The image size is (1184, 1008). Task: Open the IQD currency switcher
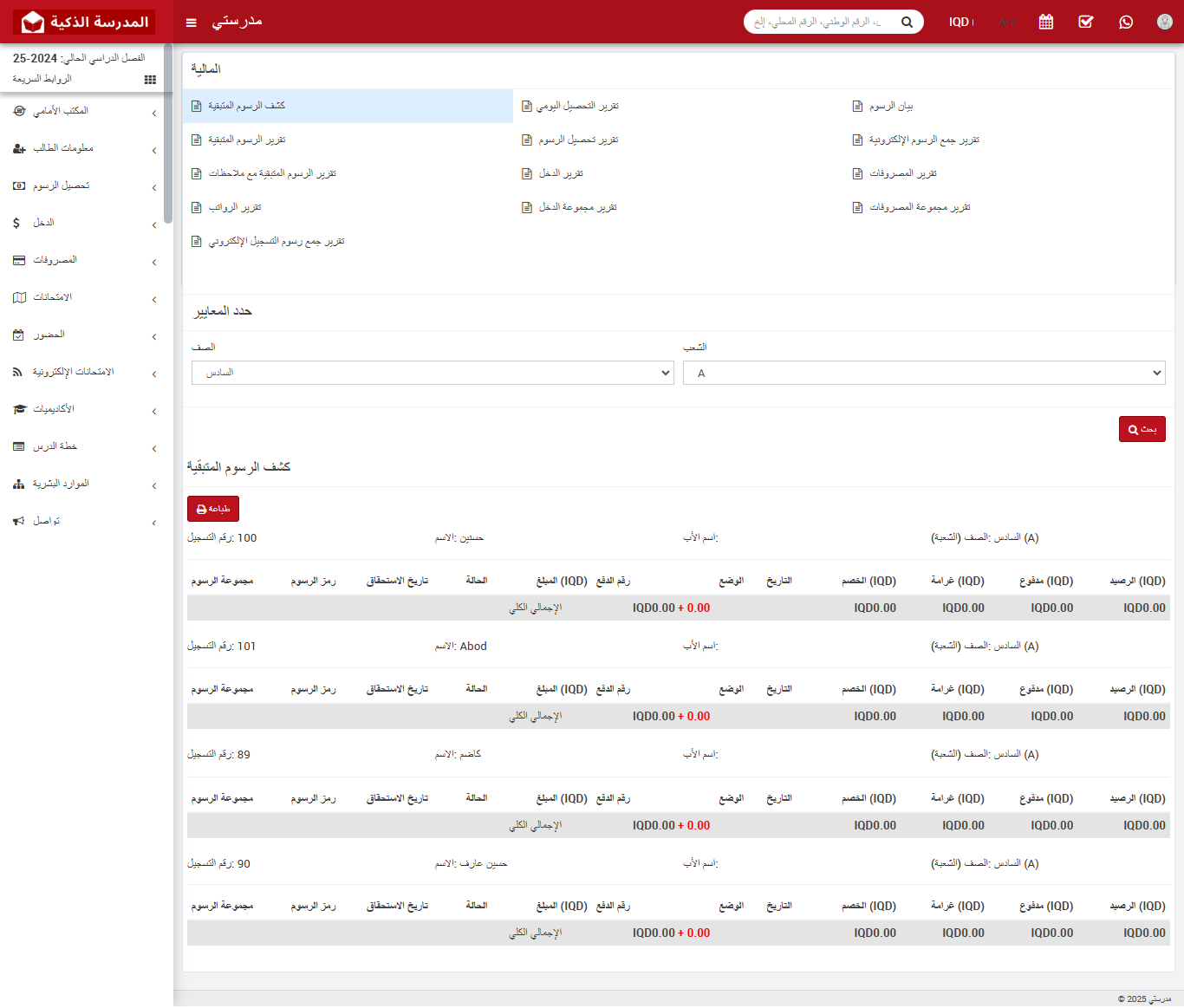point(960,22)
